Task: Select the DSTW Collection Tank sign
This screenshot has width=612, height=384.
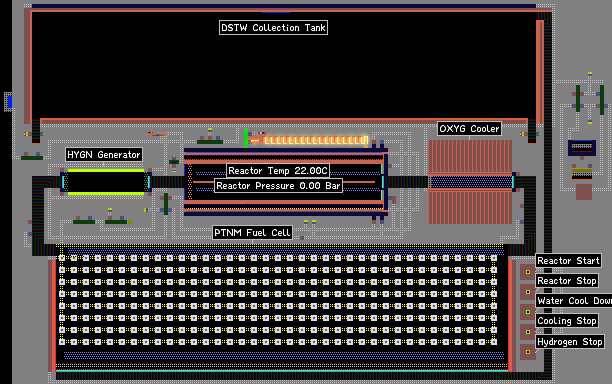Action: pos(273,28)
